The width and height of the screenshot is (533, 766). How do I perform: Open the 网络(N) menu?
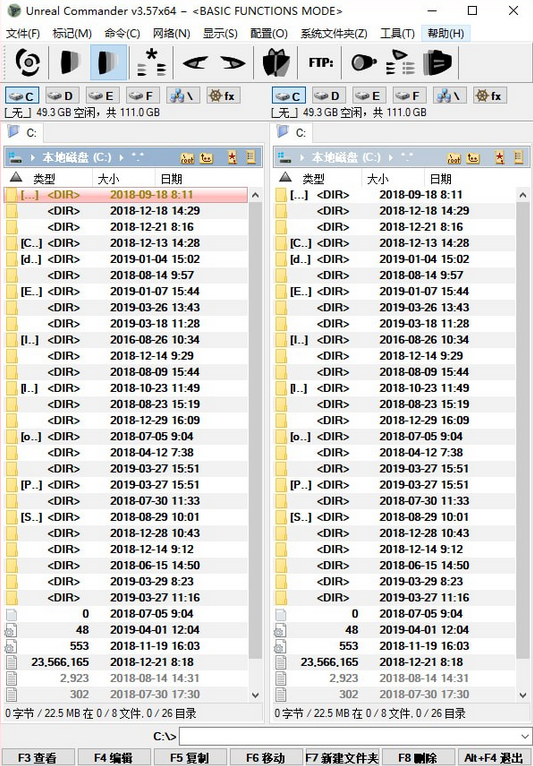(x=171, y=34)
